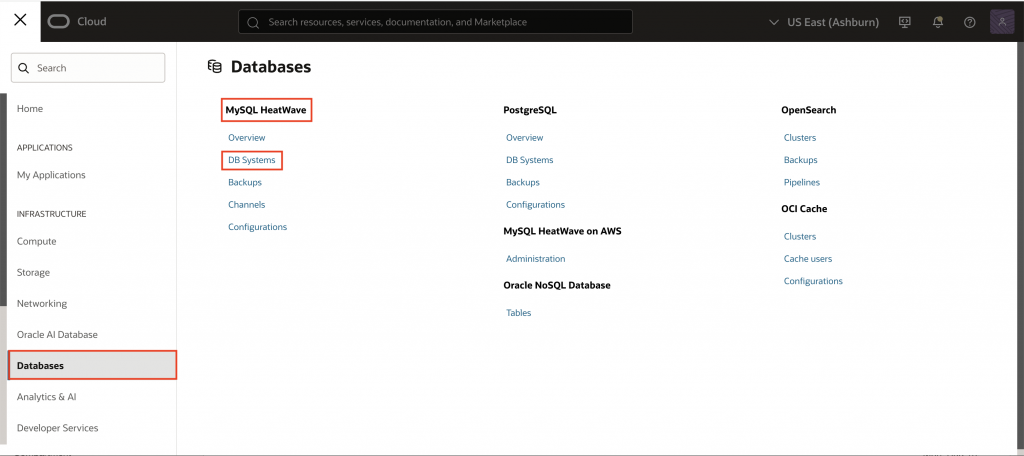Open MySQL HeatWave DB Systems link

pos(251,160)
